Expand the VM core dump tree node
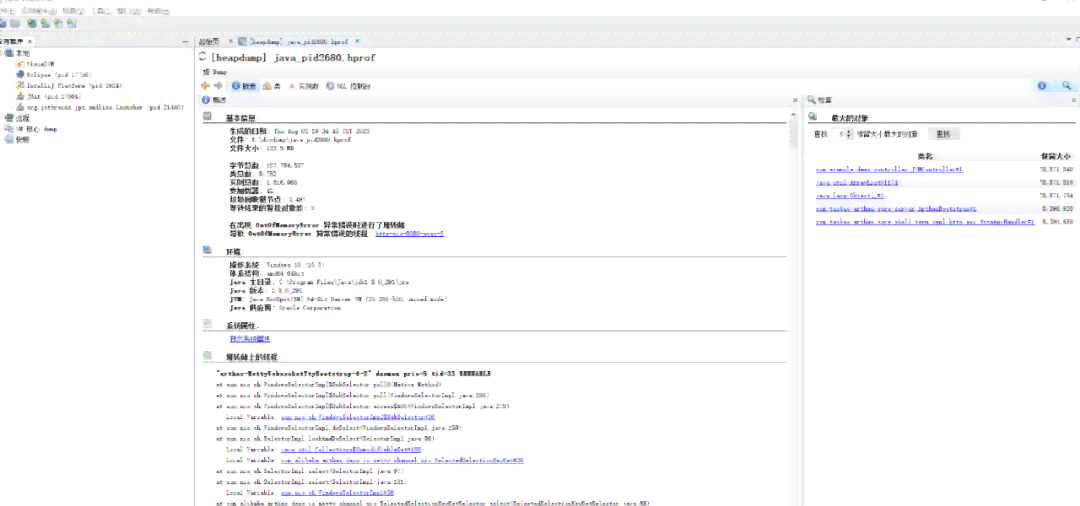Screen dimensions: 1080x506 3,129
